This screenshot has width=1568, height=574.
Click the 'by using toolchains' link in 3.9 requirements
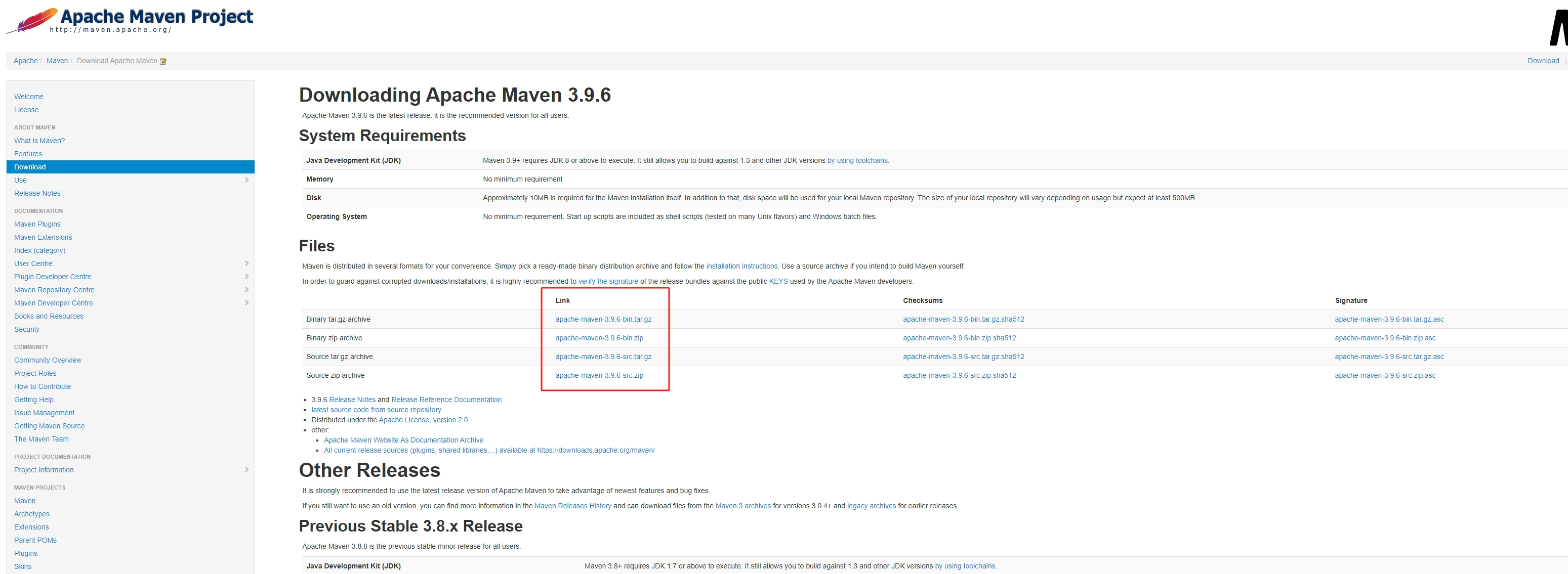(858, 160)
